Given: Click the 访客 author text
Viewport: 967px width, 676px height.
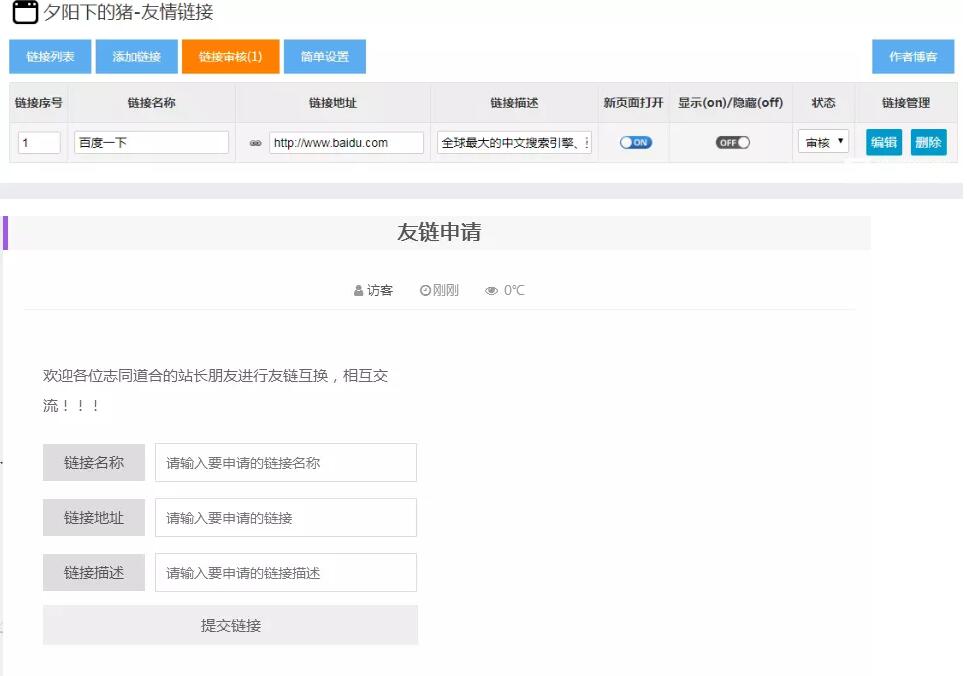Looking at the screenshot, I should coord(380,291).
